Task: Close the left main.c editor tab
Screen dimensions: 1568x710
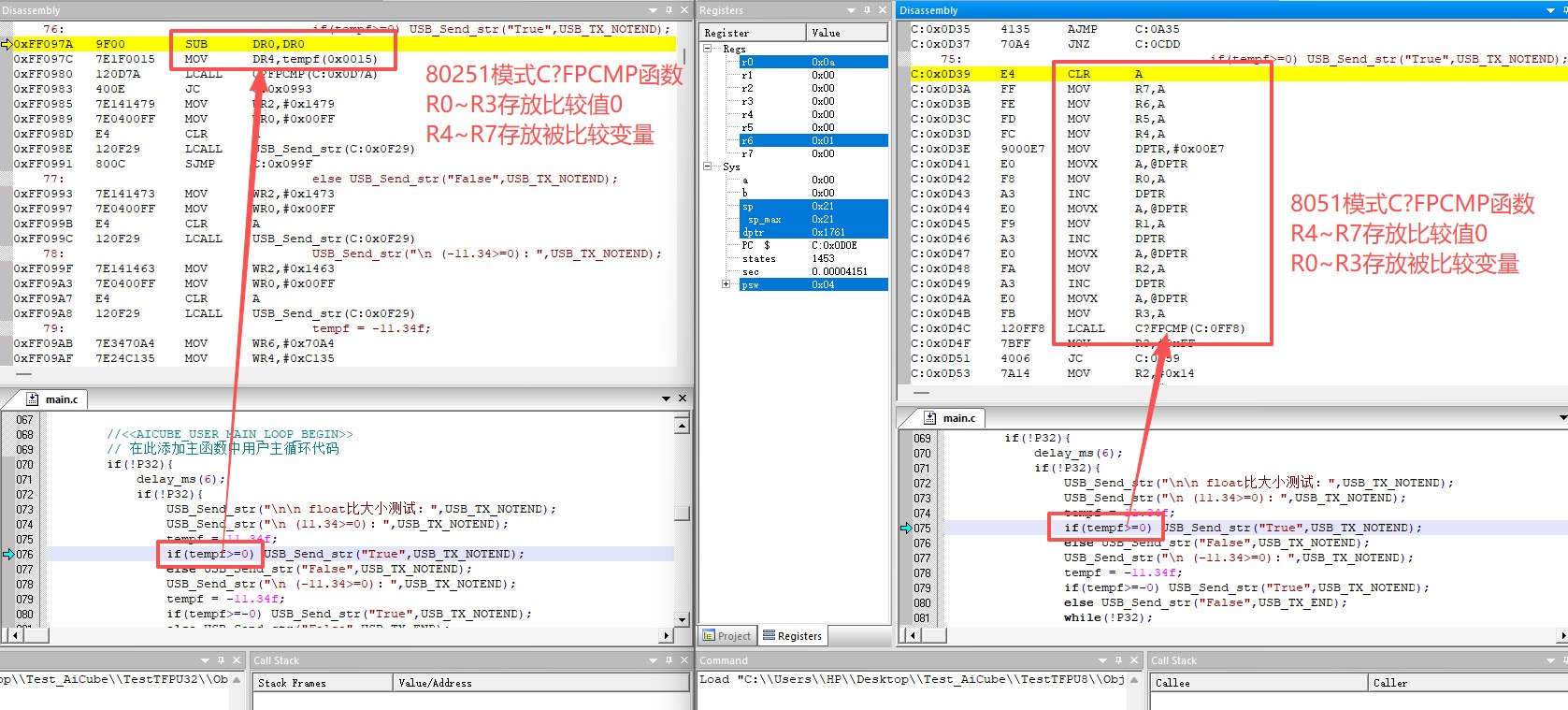Action: [683, 398]
